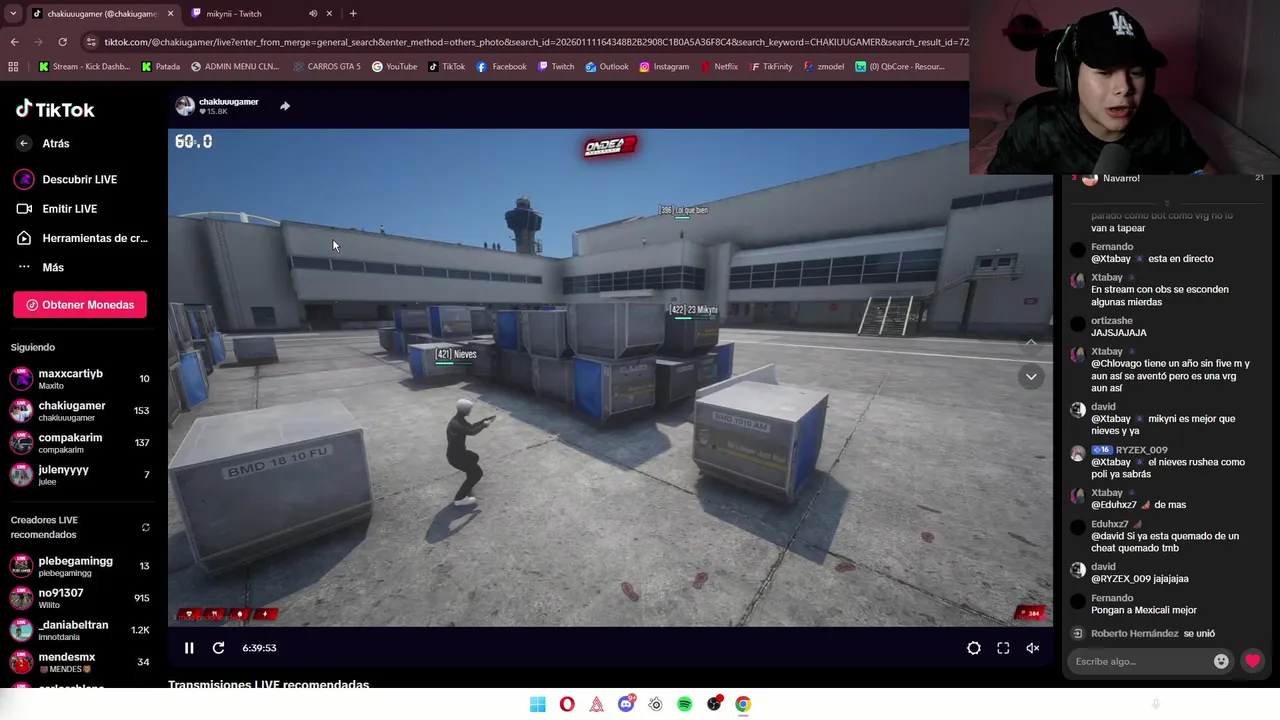Click the chat message input field

pyautogui.click(x=1140, y=661)
